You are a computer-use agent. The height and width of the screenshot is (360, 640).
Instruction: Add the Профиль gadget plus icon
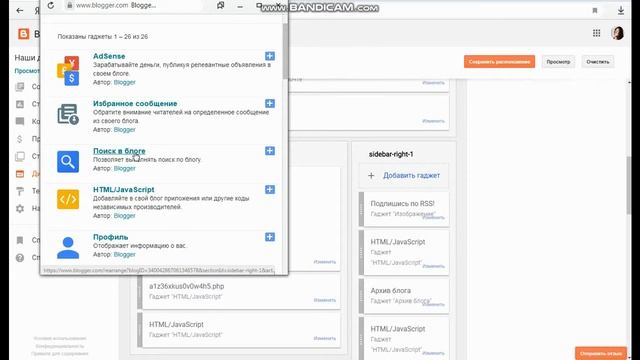tap(270, 237)
